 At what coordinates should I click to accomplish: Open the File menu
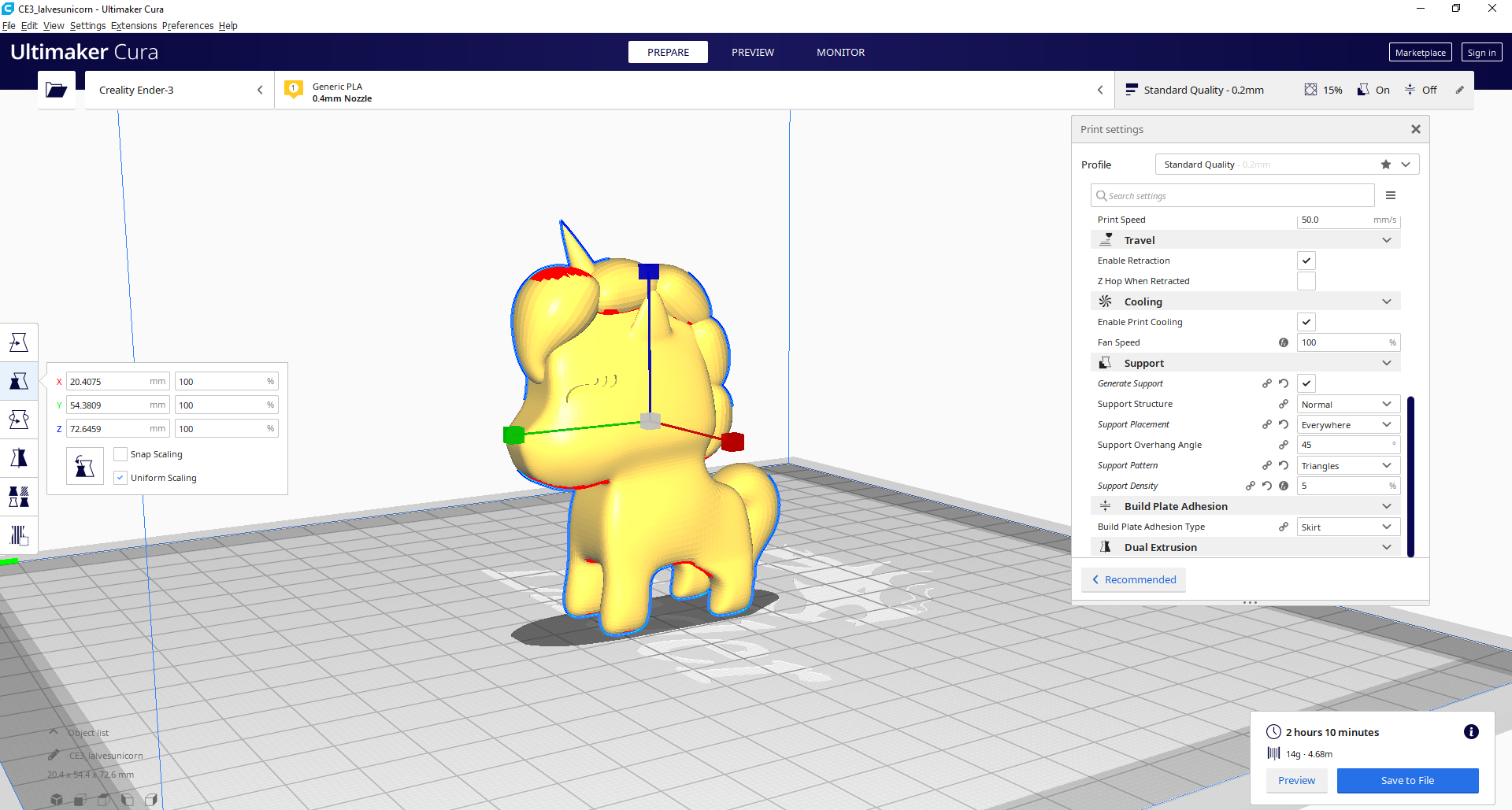tap(9, 25)
